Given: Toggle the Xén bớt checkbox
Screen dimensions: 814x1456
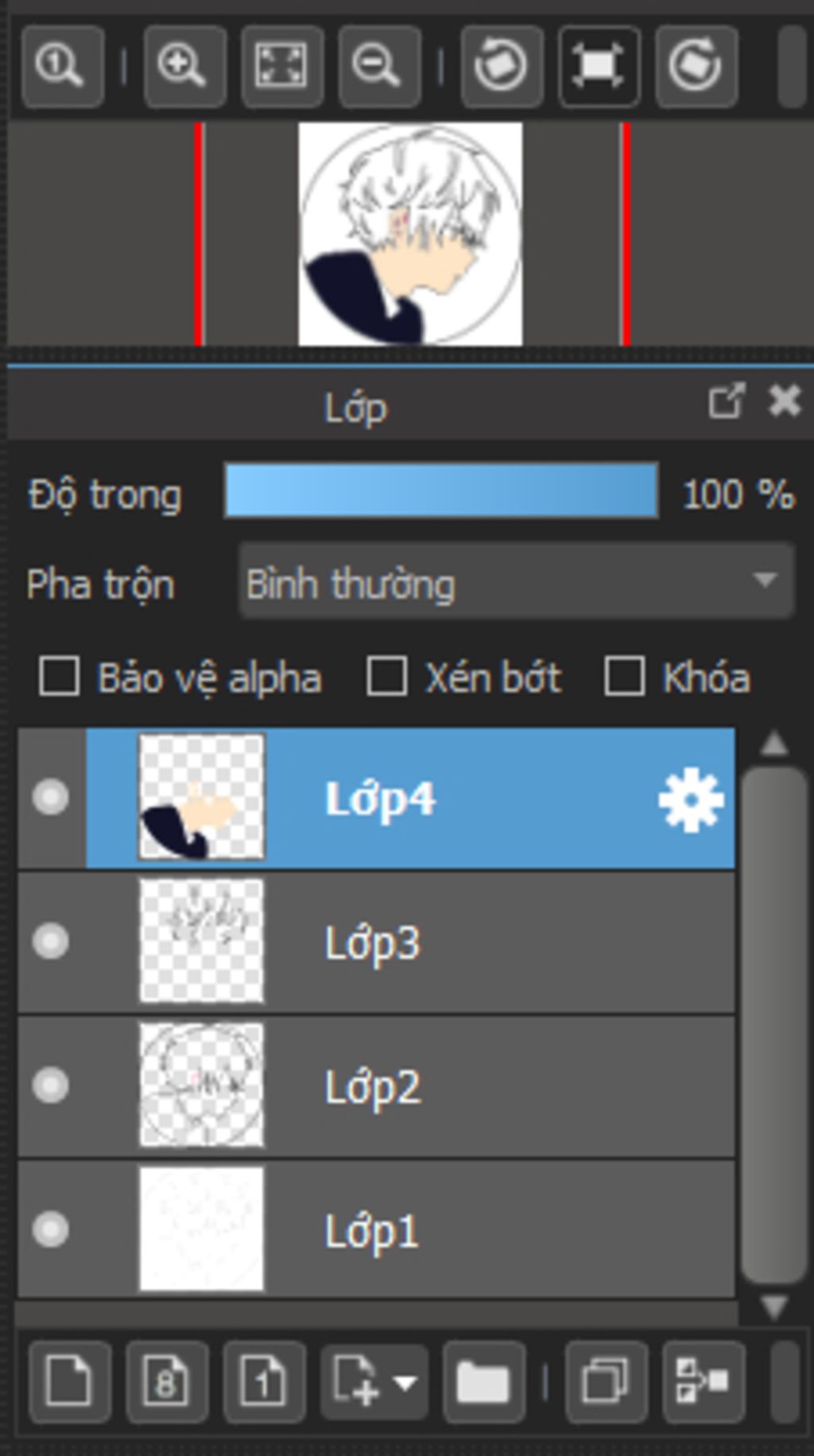Looking at the screenshot, I should pos(386,678).
